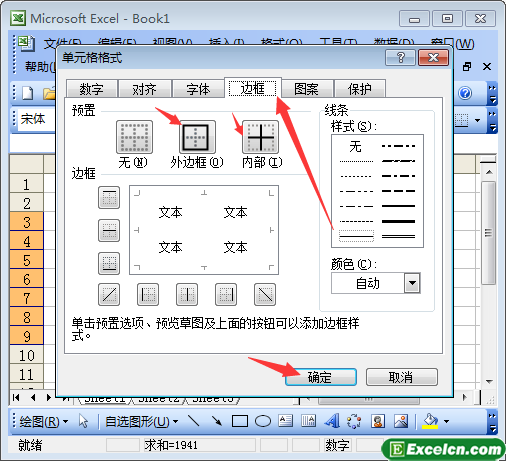Toggle the inside horizontal border button
The height and width of the screenshot is (461, 506).
point(109,230)
